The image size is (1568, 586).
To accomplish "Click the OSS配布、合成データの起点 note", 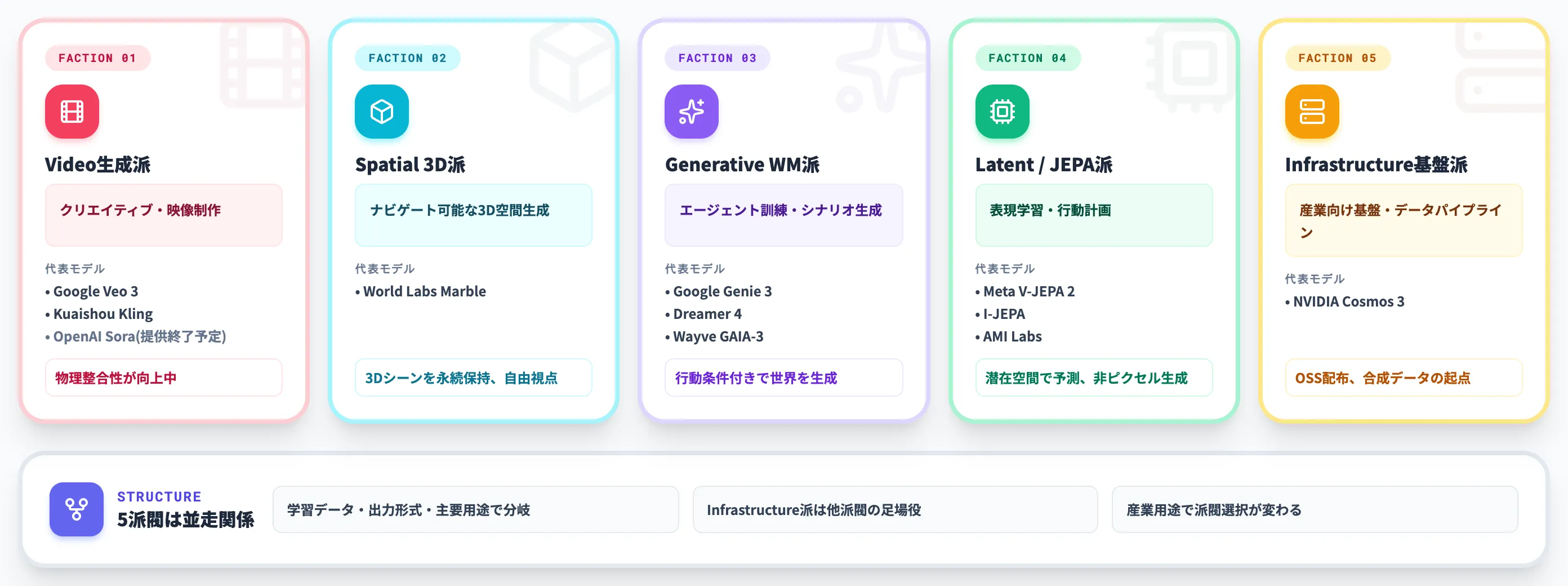I will (1404, 378).
